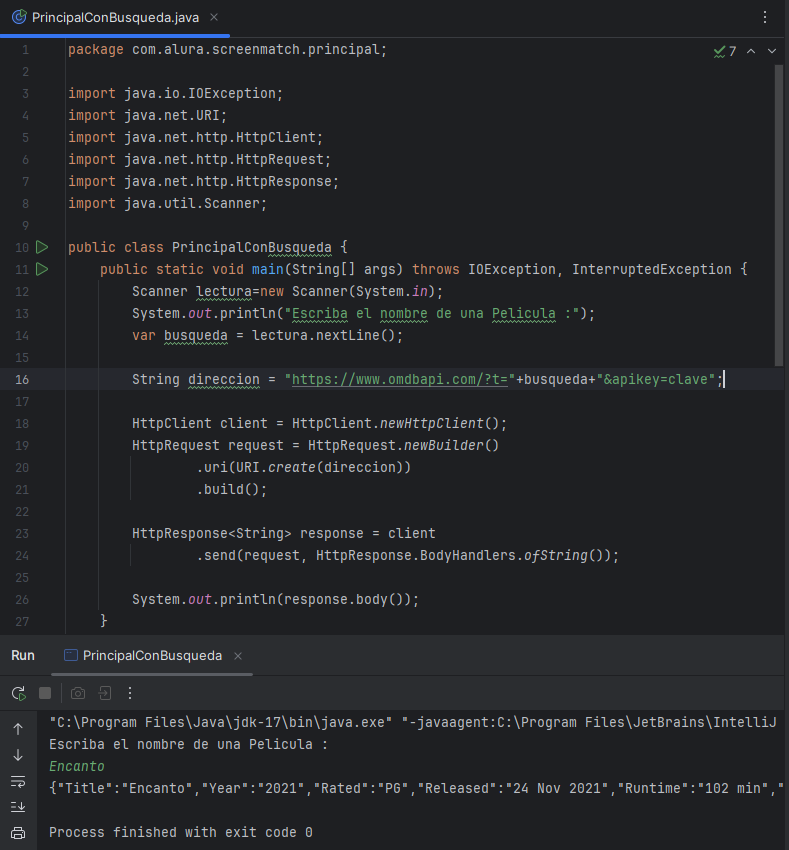
Task: Click the 'direccion' variable on line 16
Action: (x=224, y=379)
